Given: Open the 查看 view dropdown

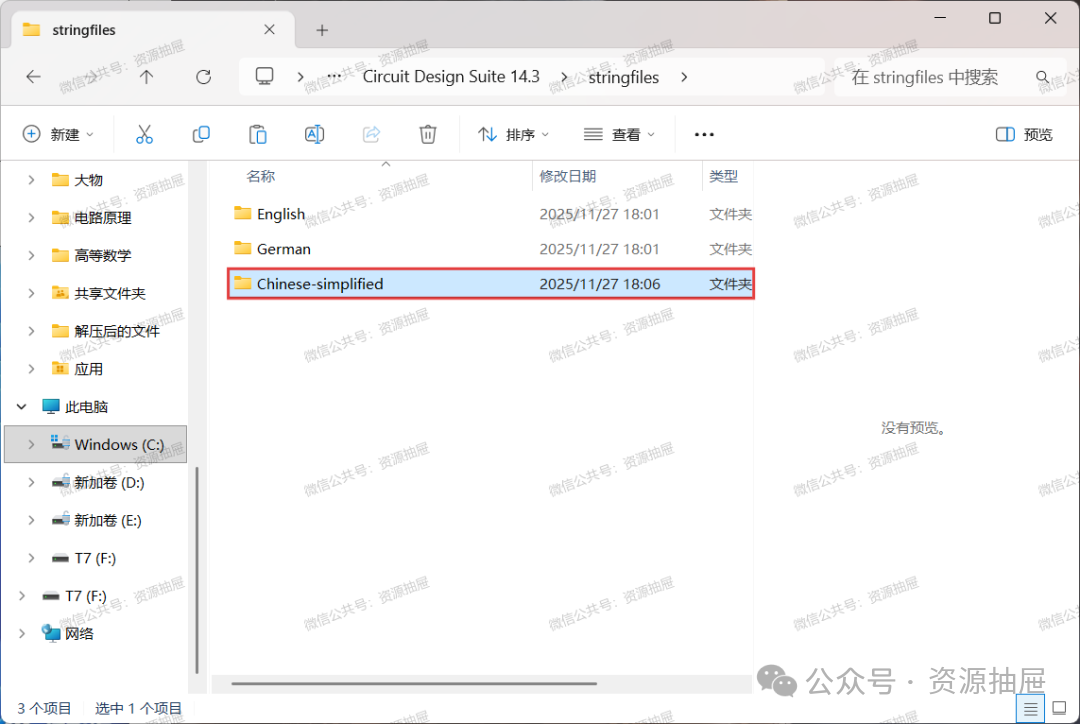Looking at the screenshot, I should (x=619, y=134).
